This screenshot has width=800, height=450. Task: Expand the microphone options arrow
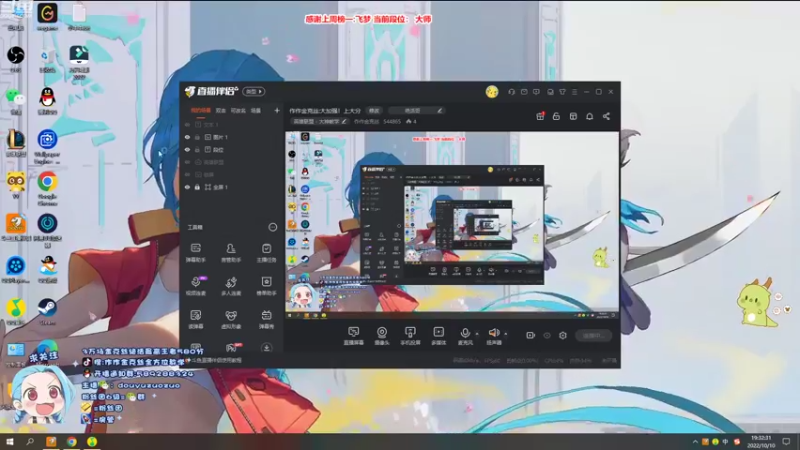(477, 334)
